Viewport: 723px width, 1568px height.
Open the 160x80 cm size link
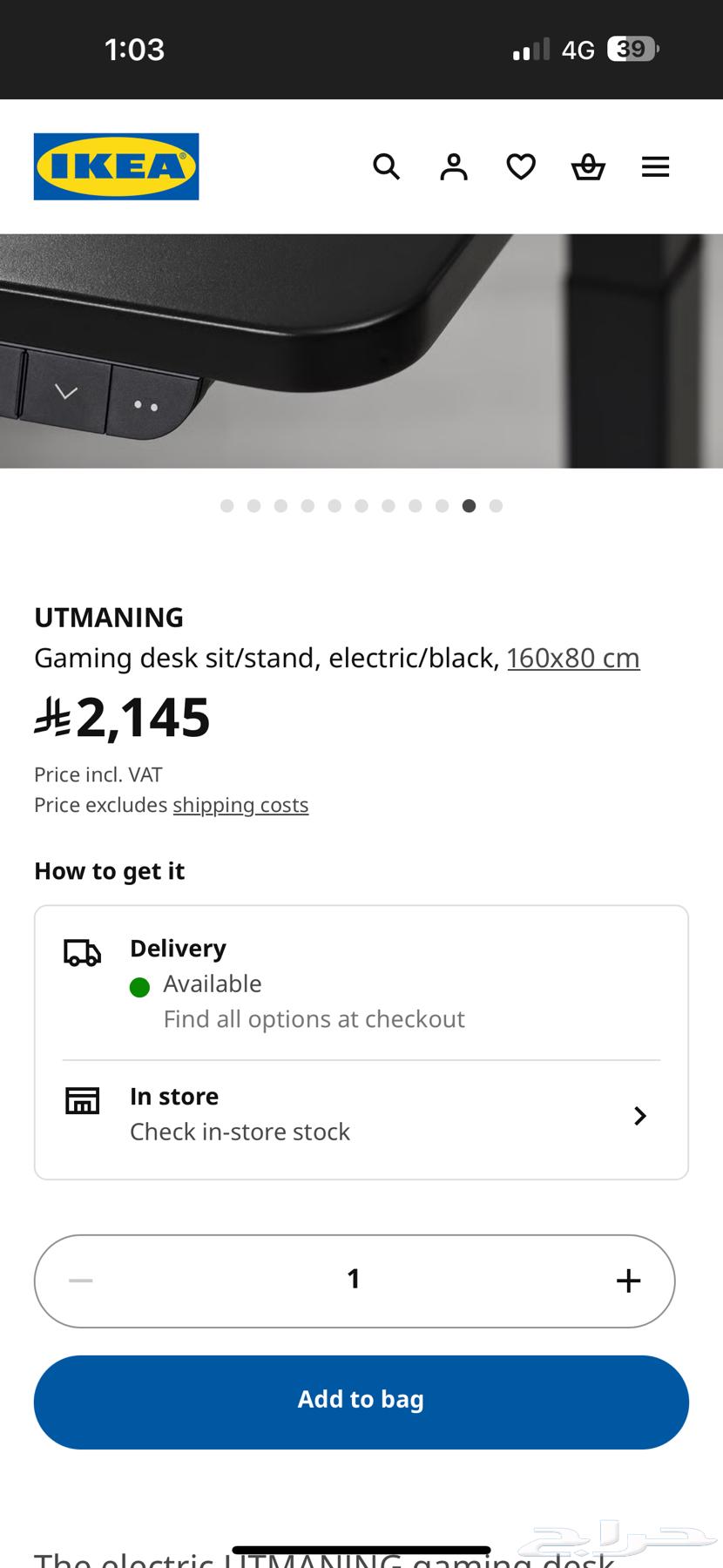pyautogui.click(x=573, y=658)
